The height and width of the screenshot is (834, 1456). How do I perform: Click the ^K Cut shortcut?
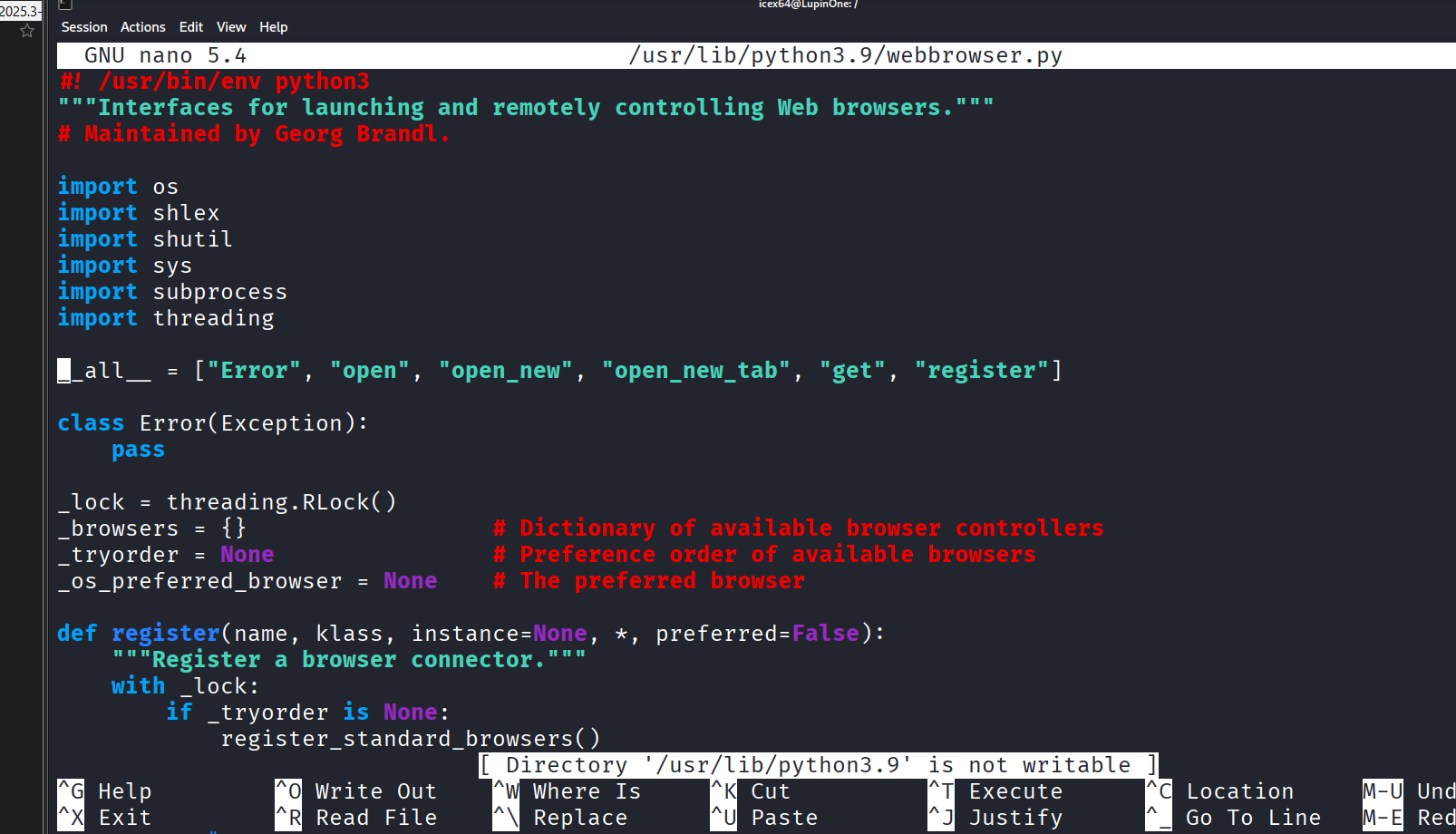click(752, 791)
